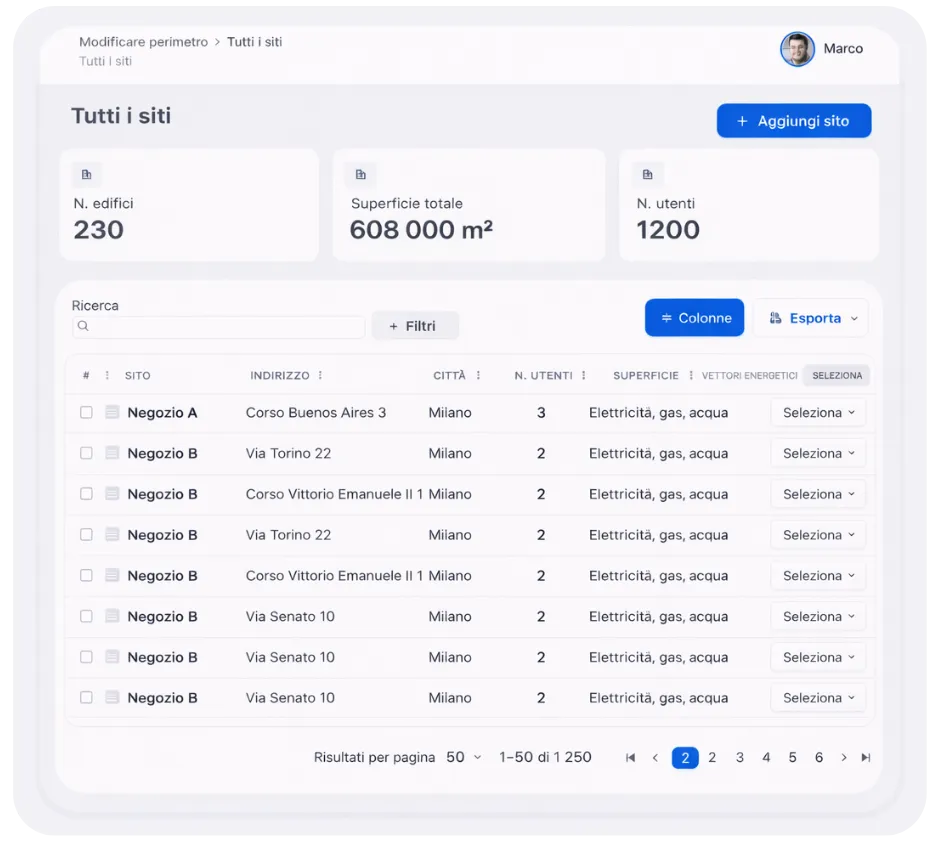Click the icon above Superficie totale
Viewport: 940px width, 845px height.
360,175
